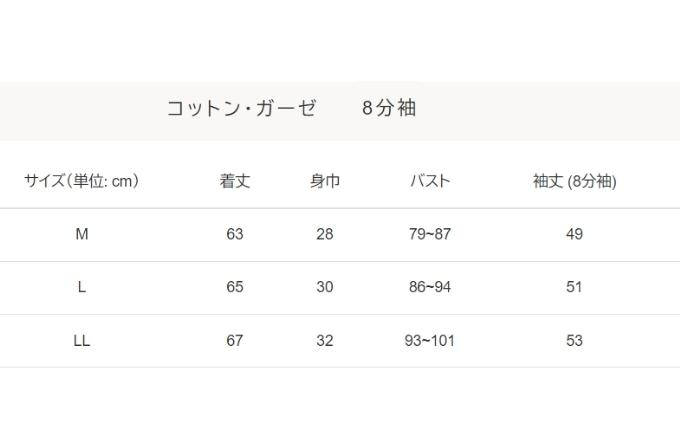This screenshot has width=680, height=421.
Task: Select the L size row label
Action: click(x=82, y=287)
